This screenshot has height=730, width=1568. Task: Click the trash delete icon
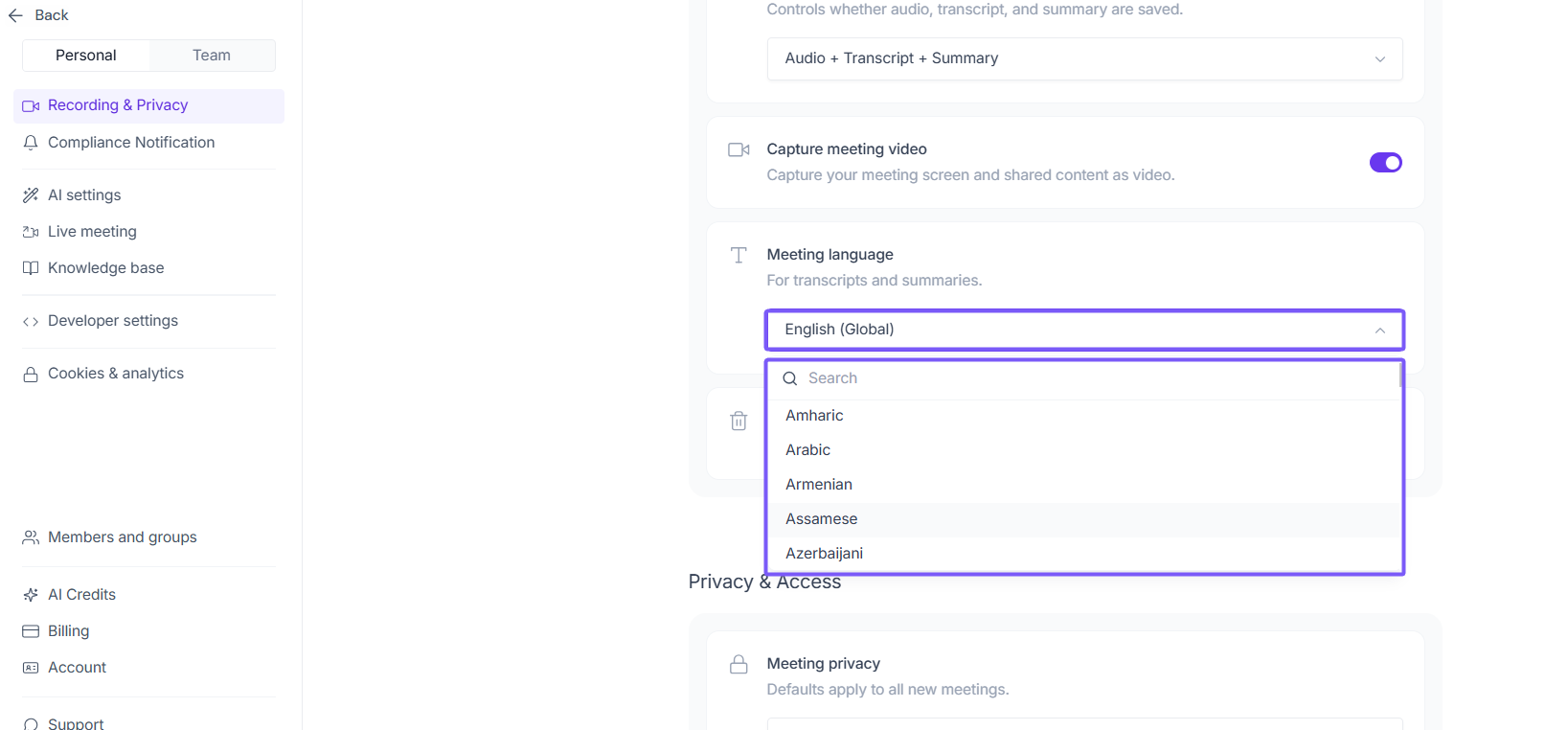point(739,421)
